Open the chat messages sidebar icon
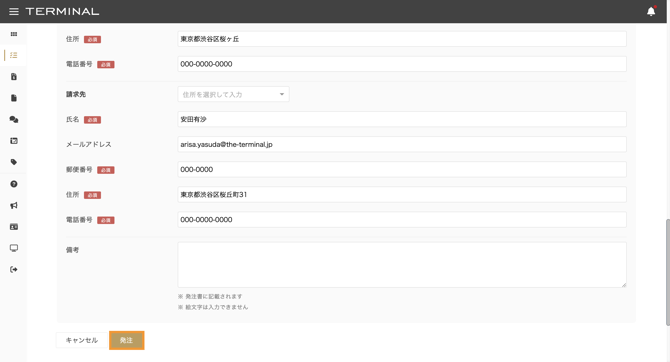Image resolution: width=670 pixels, height=362 pixels. click(x=14, y=120)
